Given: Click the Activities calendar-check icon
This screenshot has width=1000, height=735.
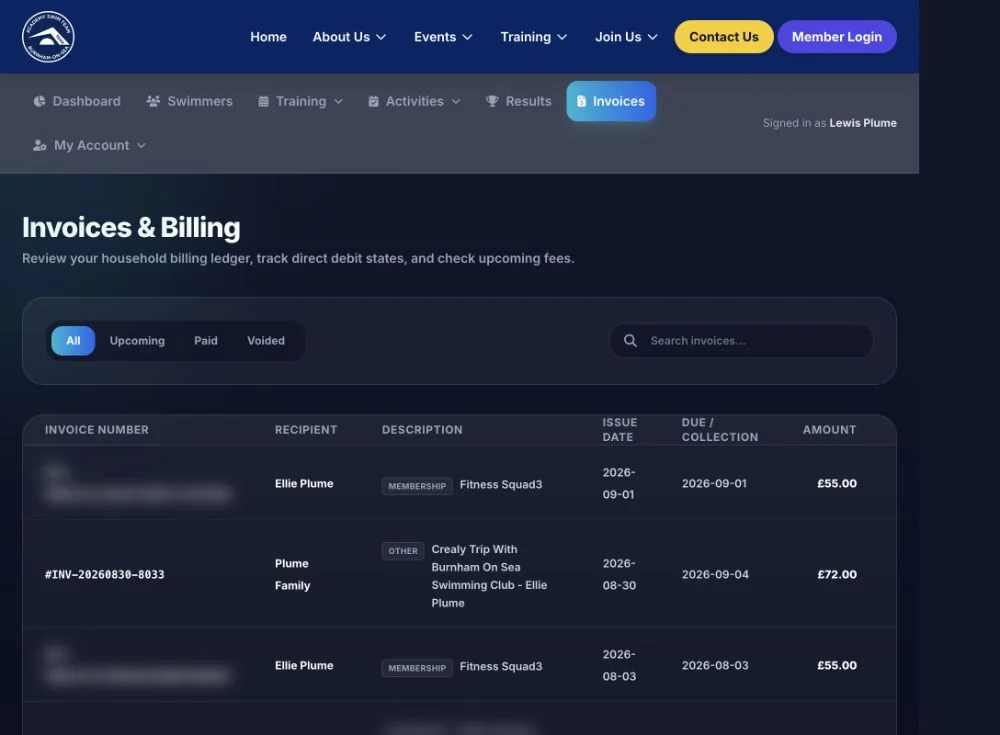Looking at the screenshot, I should click(x=374, y=101).
